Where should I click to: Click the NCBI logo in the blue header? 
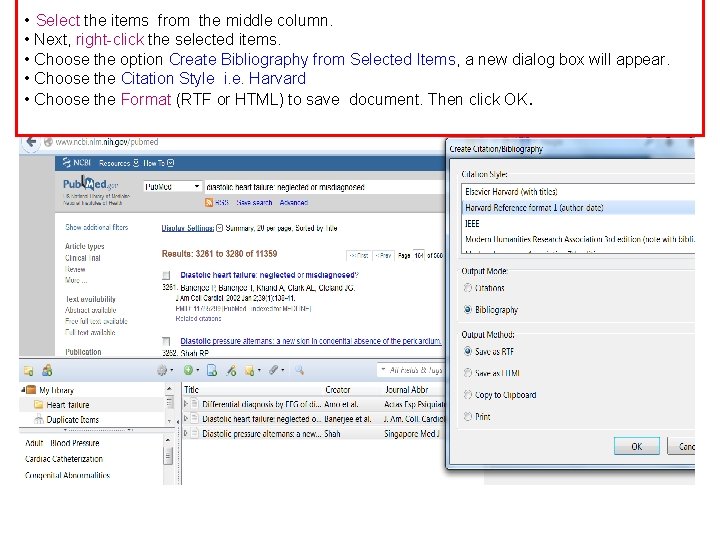[77, 163]
